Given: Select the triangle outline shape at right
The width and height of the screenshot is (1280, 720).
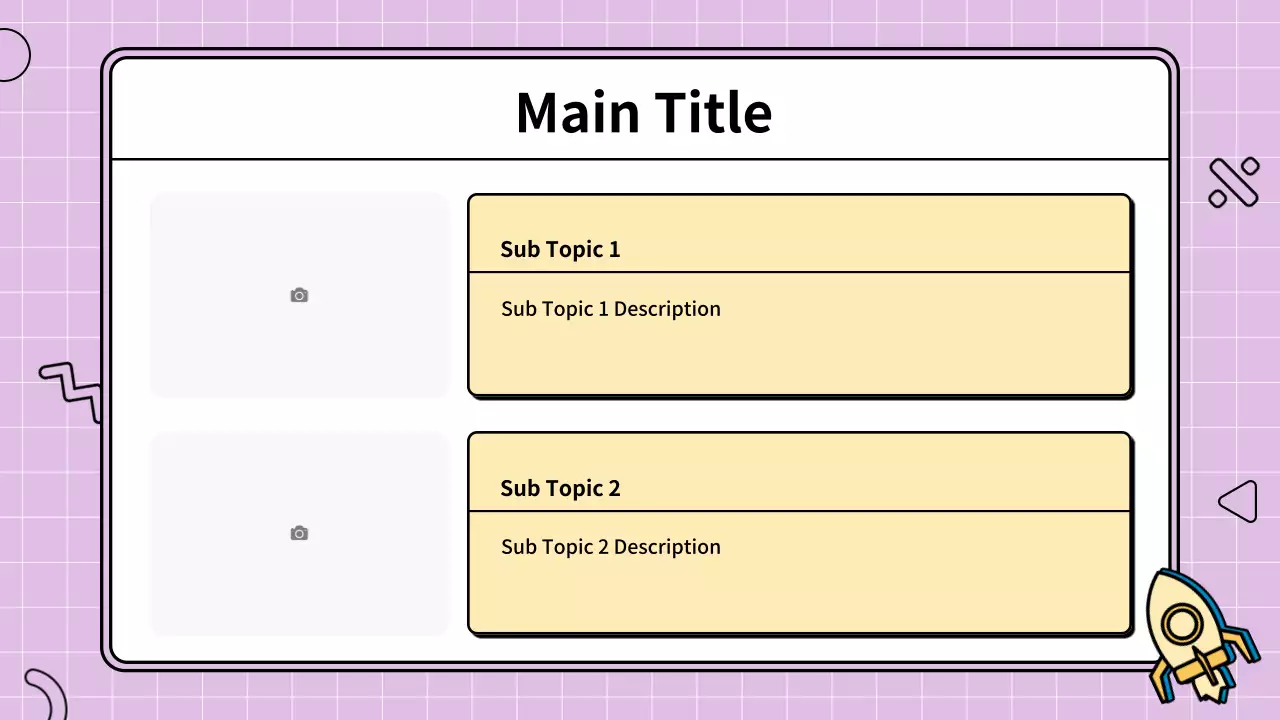Looking at the screenshot, I should pyautogui.click(x=1239, y=501).
